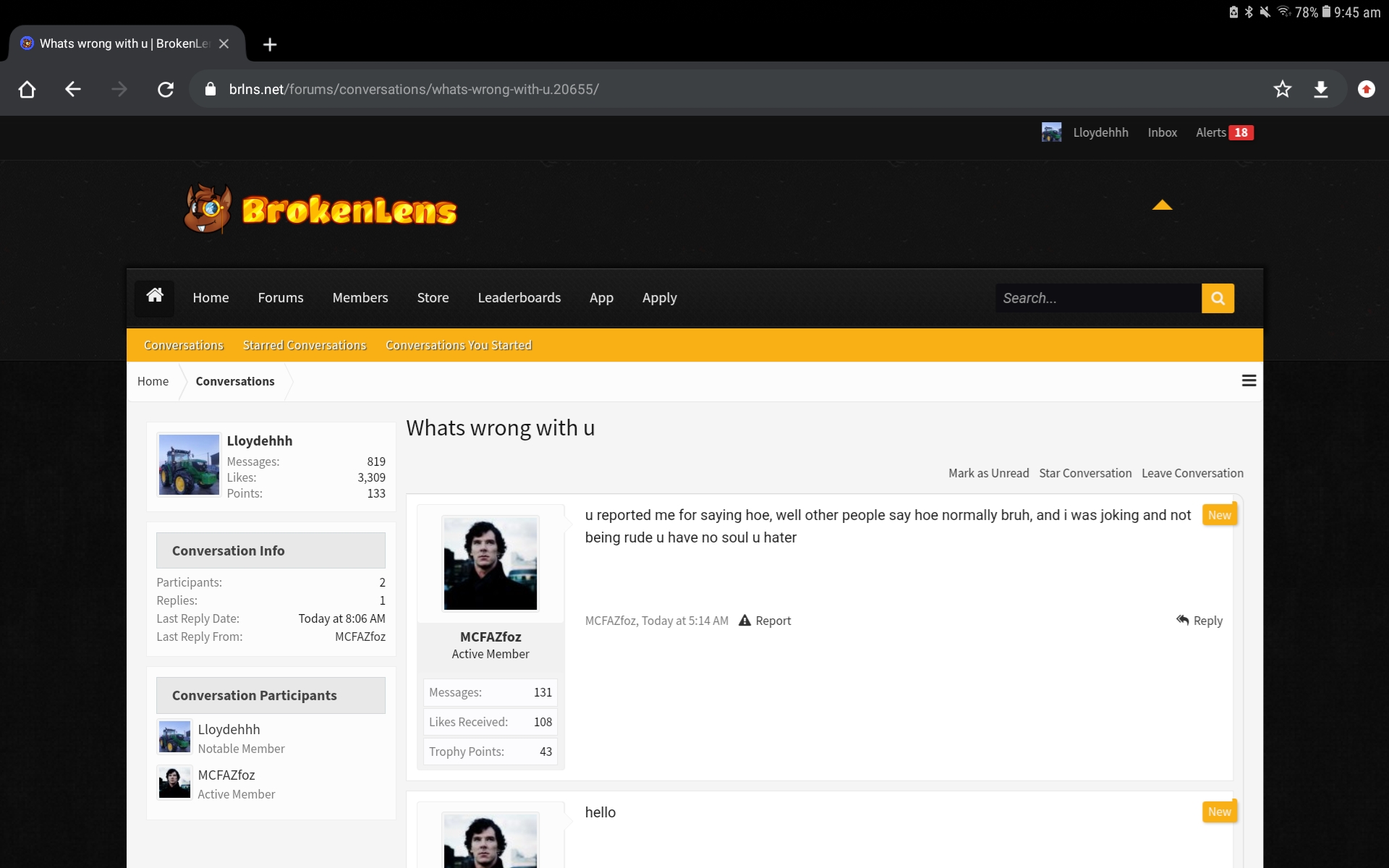Click Star Conversation
Viewport: 1389px width, 868px height.
(x=1085, y=473)
